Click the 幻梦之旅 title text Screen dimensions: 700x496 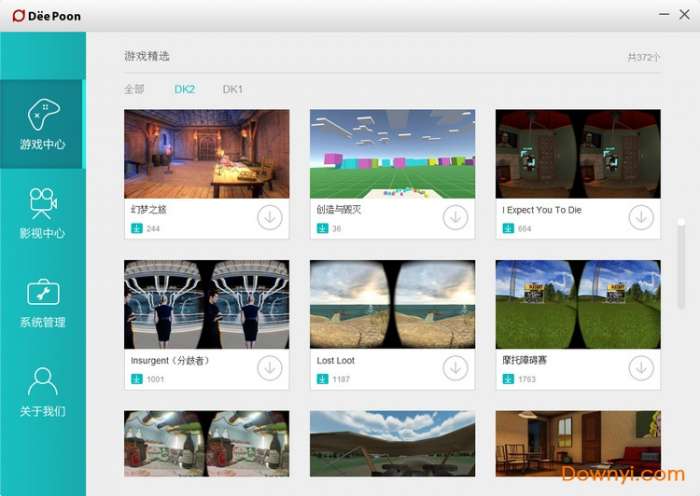[149, 209]
